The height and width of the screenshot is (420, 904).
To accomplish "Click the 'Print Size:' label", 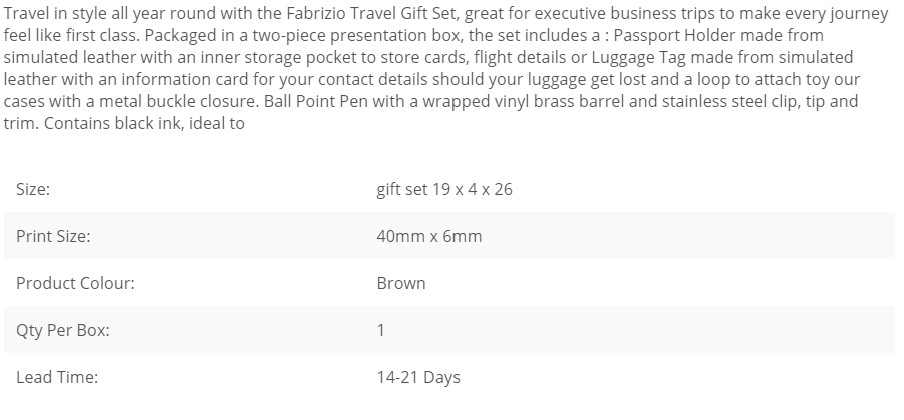I will 53,237.
